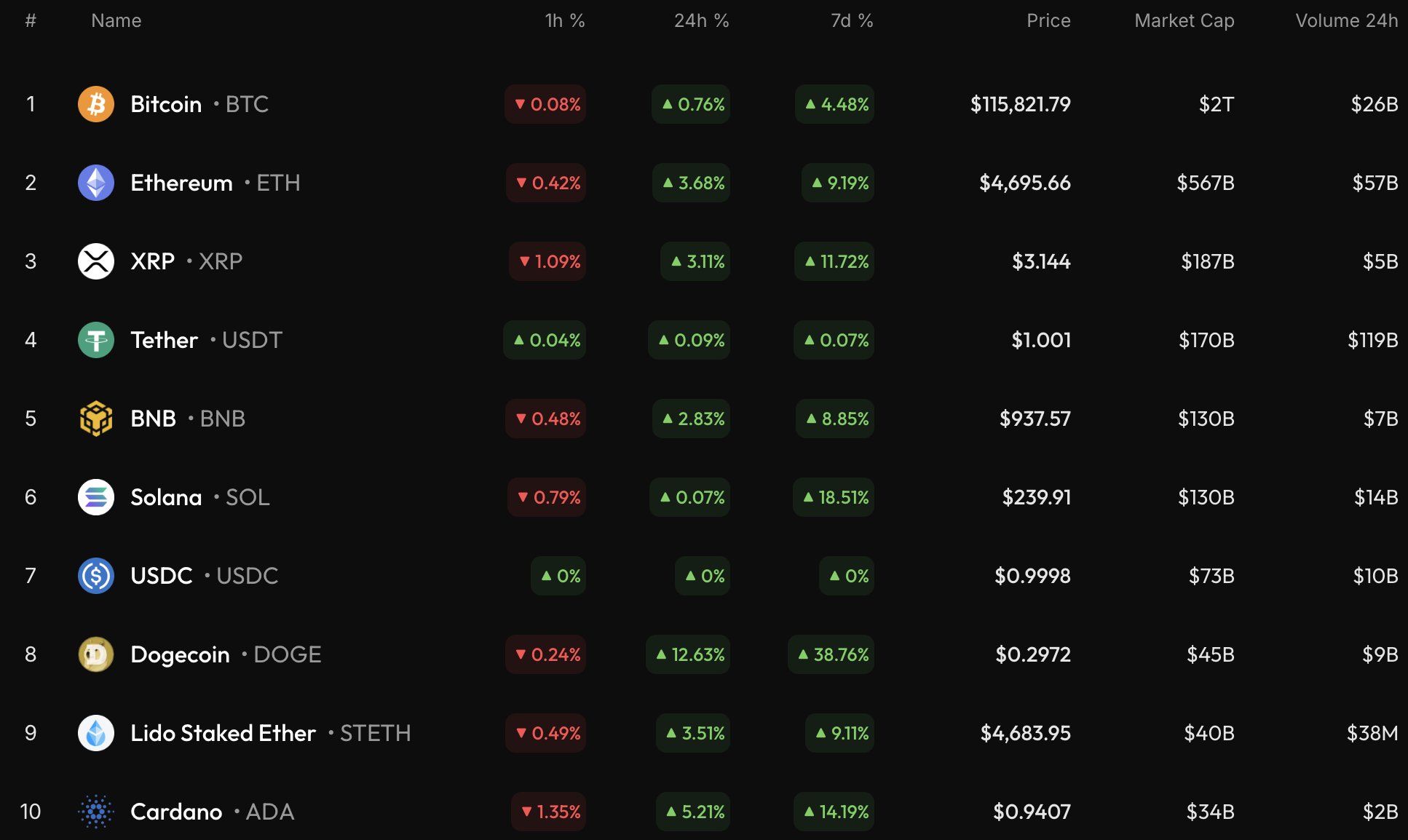
Task: Click the Bitcoin logo icon
Action: click(x=96, y=104)
